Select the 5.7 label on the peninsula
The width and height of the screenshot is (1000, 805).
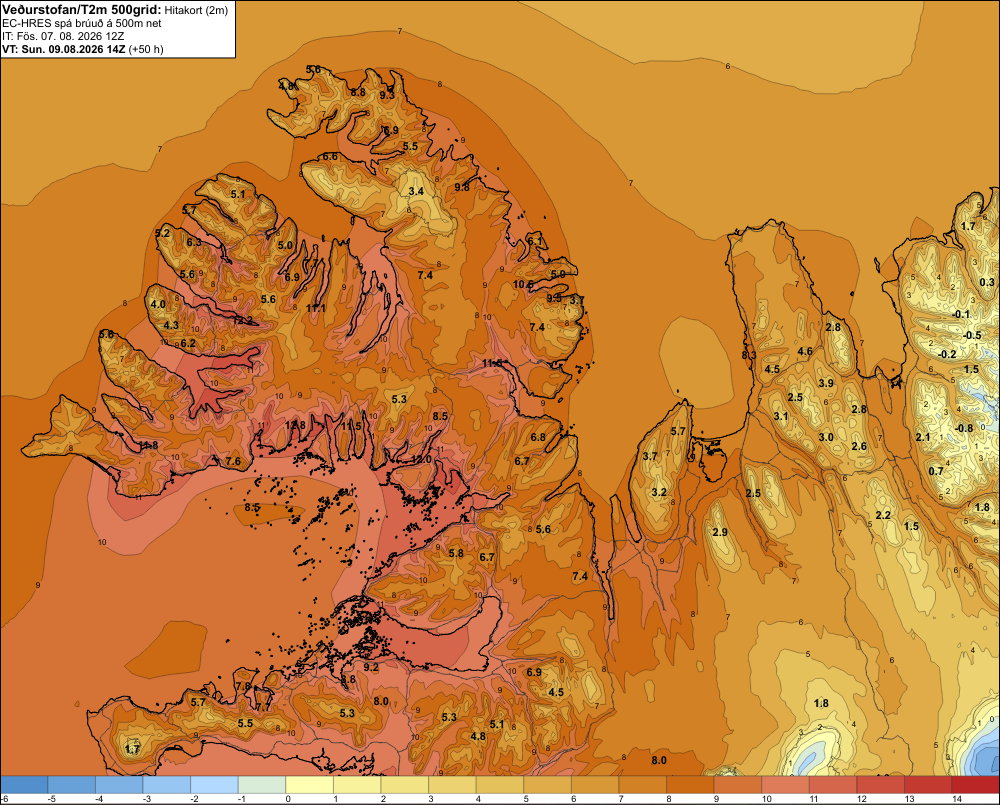coord(678,432)
